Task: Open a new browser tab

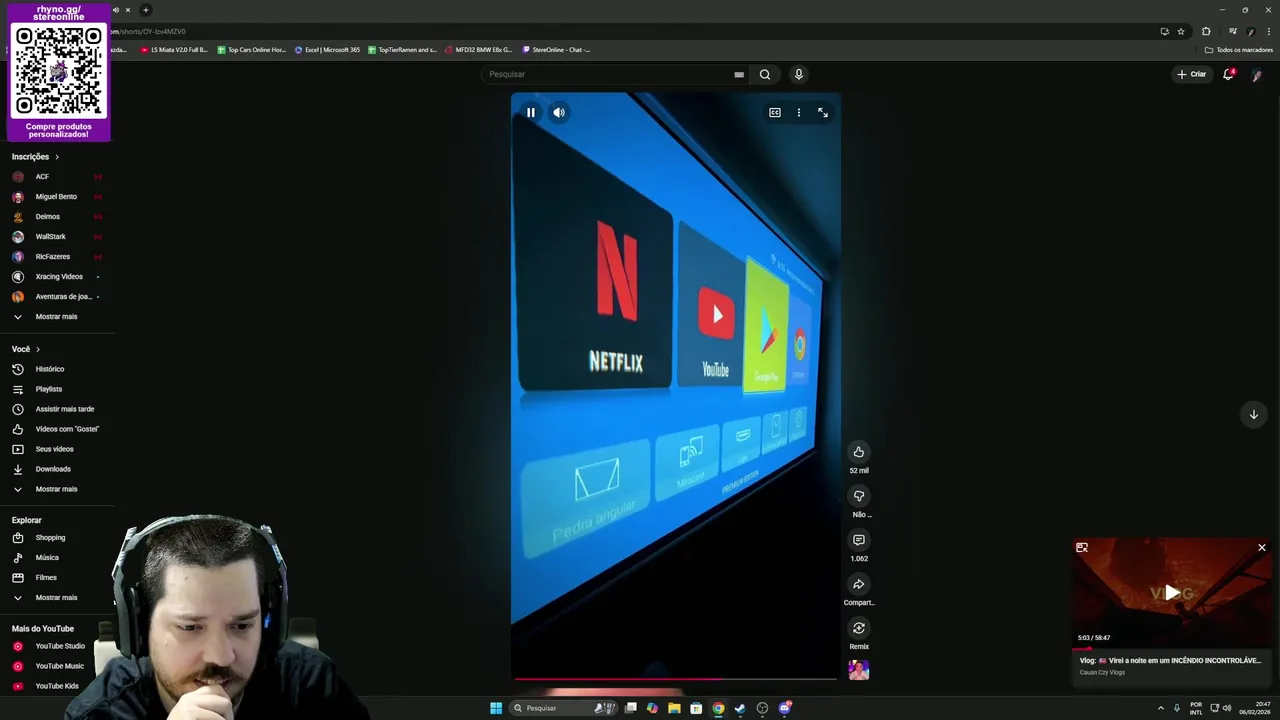Action: point(145,10)
